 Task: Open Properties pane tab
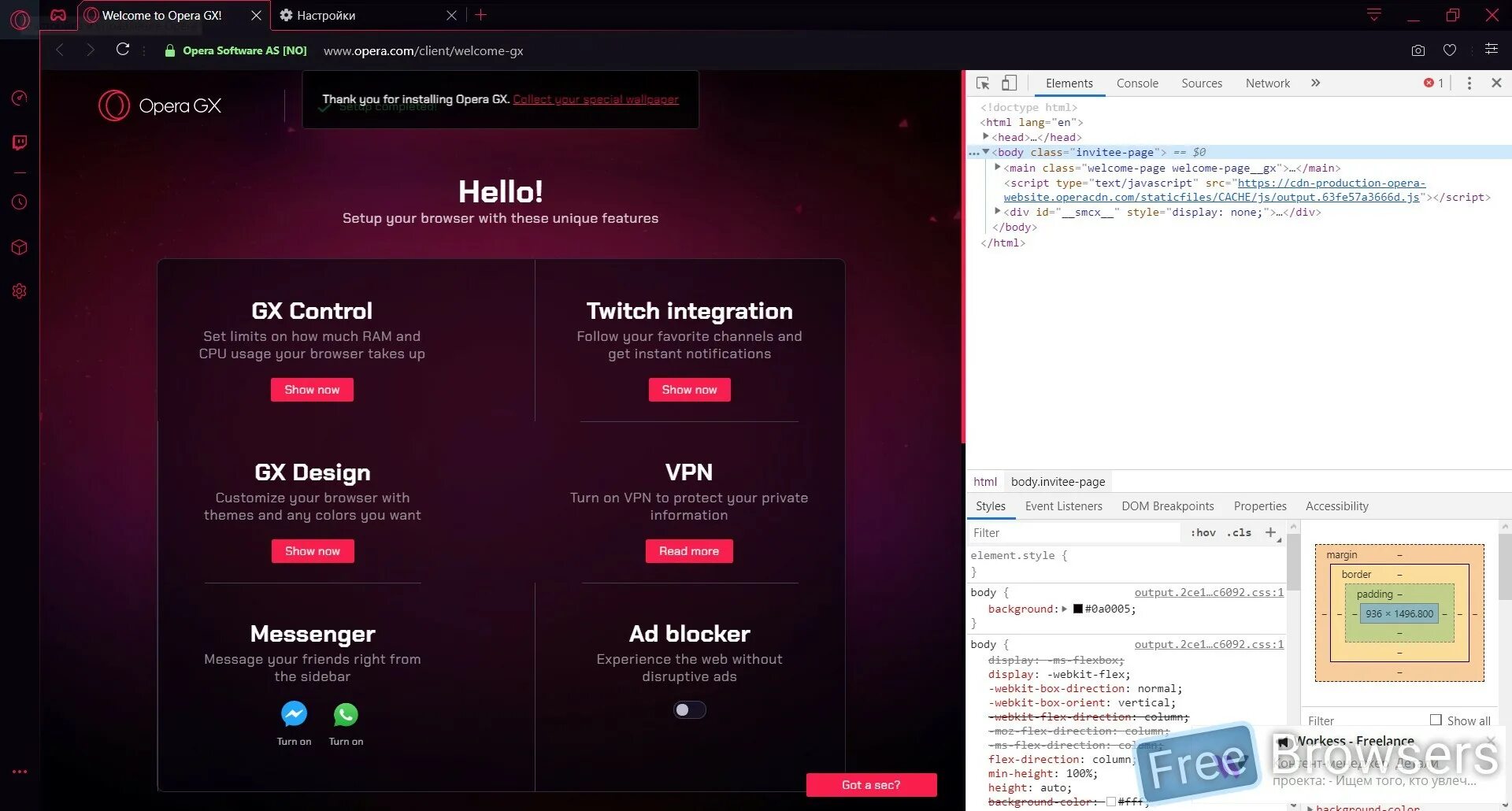(x=1260, y=505)
